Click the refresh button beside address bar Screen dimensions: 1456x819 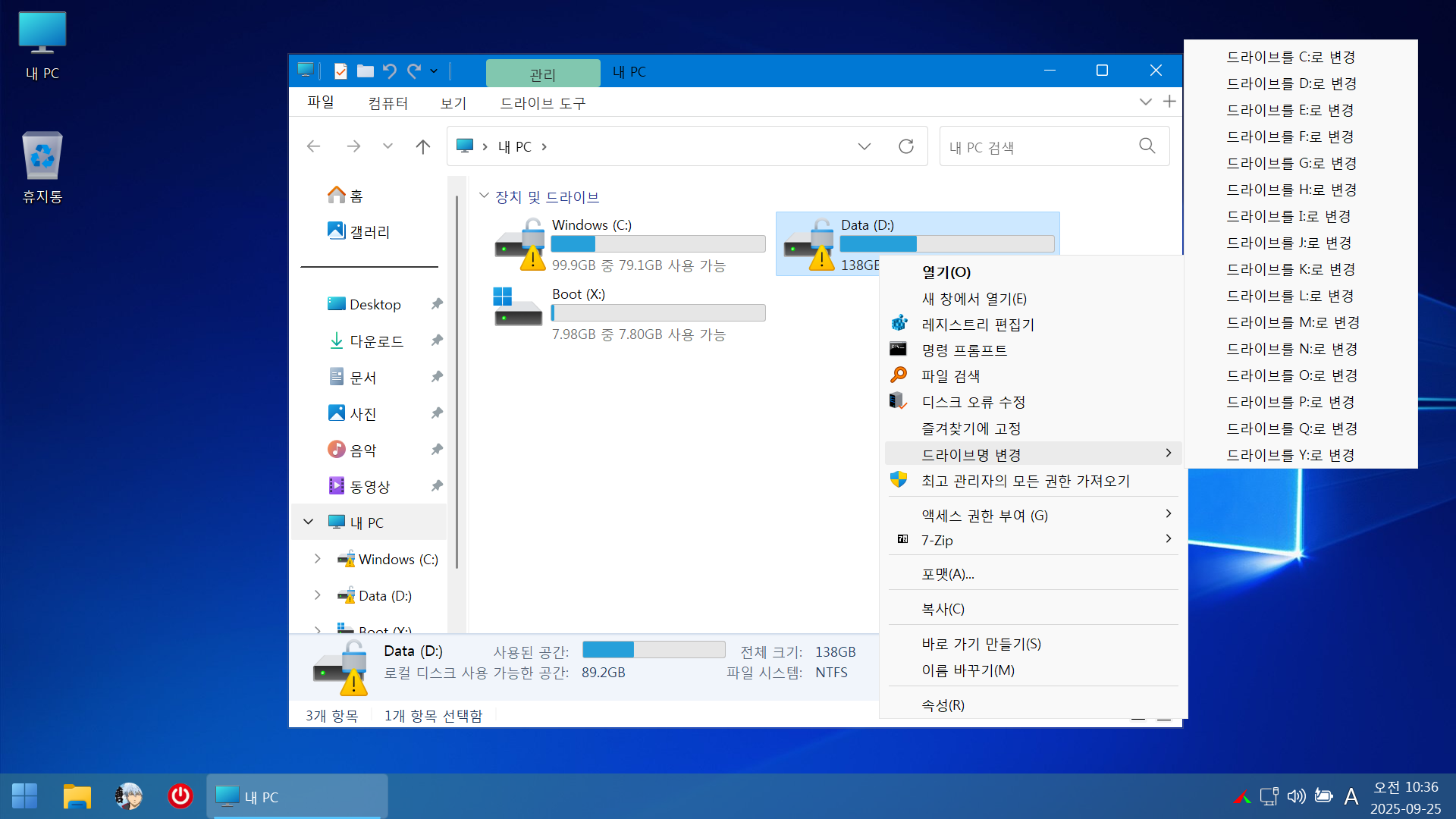click(905, 146)
